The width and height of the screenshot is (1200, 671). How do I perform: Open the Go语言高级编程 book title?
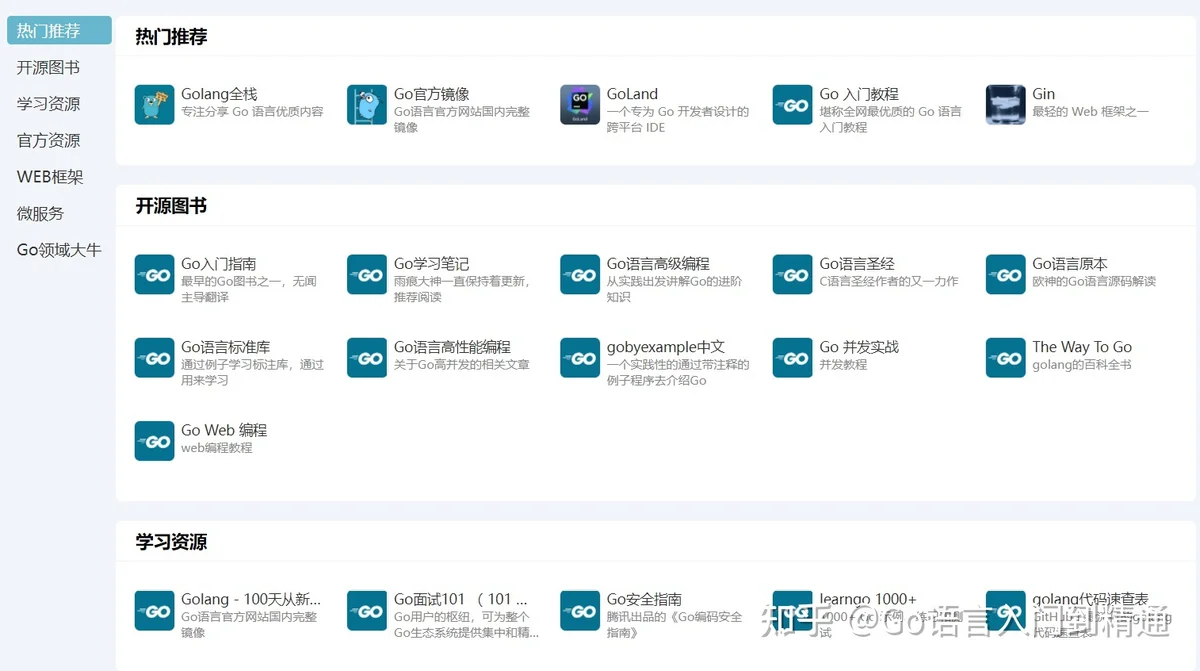pyautogui.click(x=658, y=264)
